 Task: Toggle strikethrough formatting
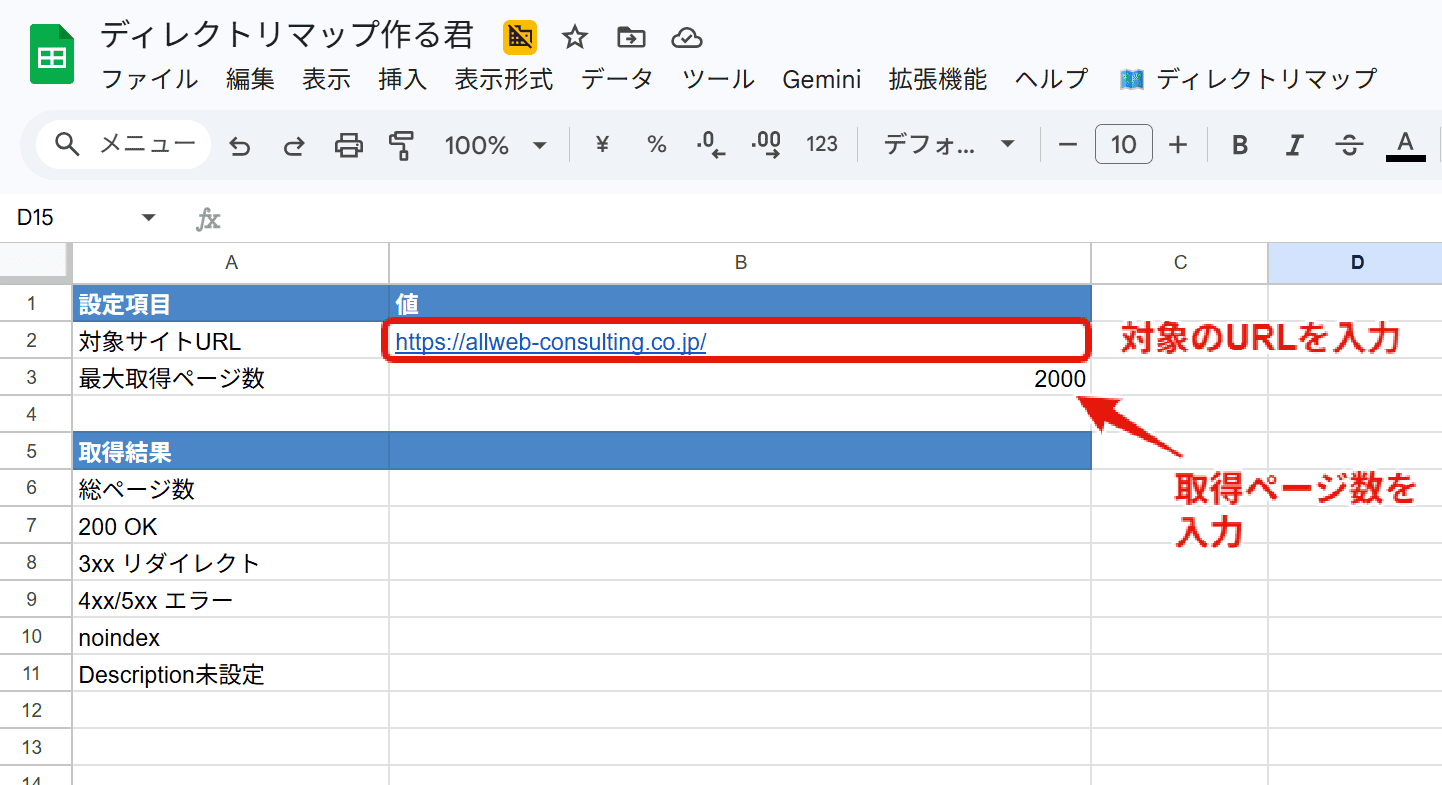click(1350, 146)
